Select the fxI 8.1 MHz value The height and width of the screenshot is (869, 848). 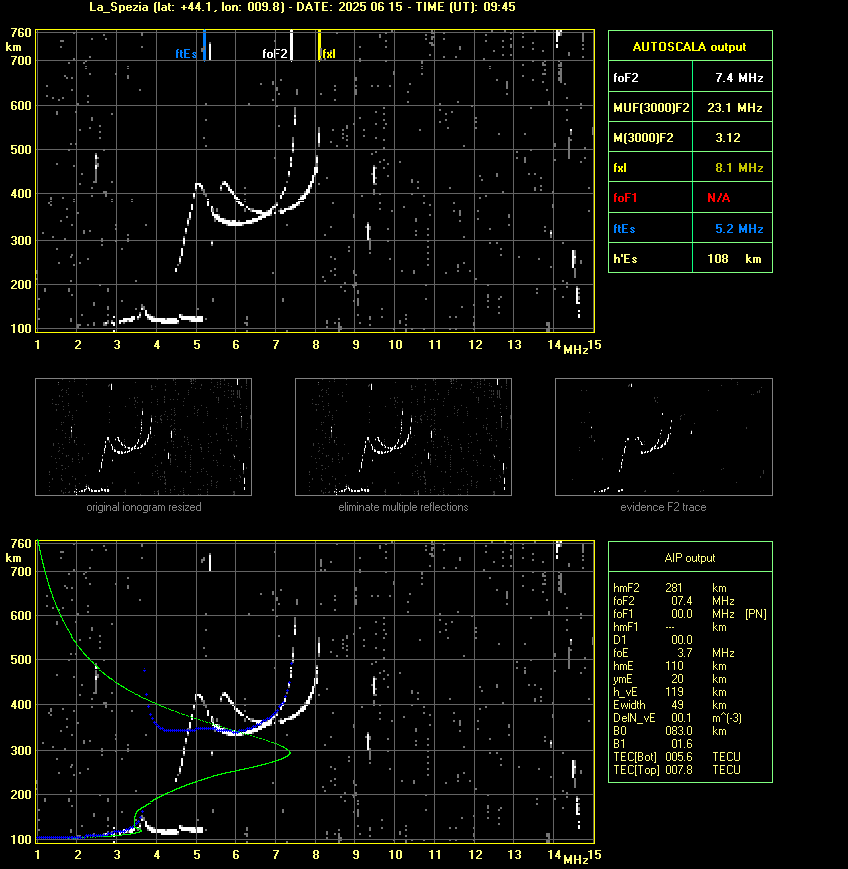pyautogui.click(x=739, y=167)
